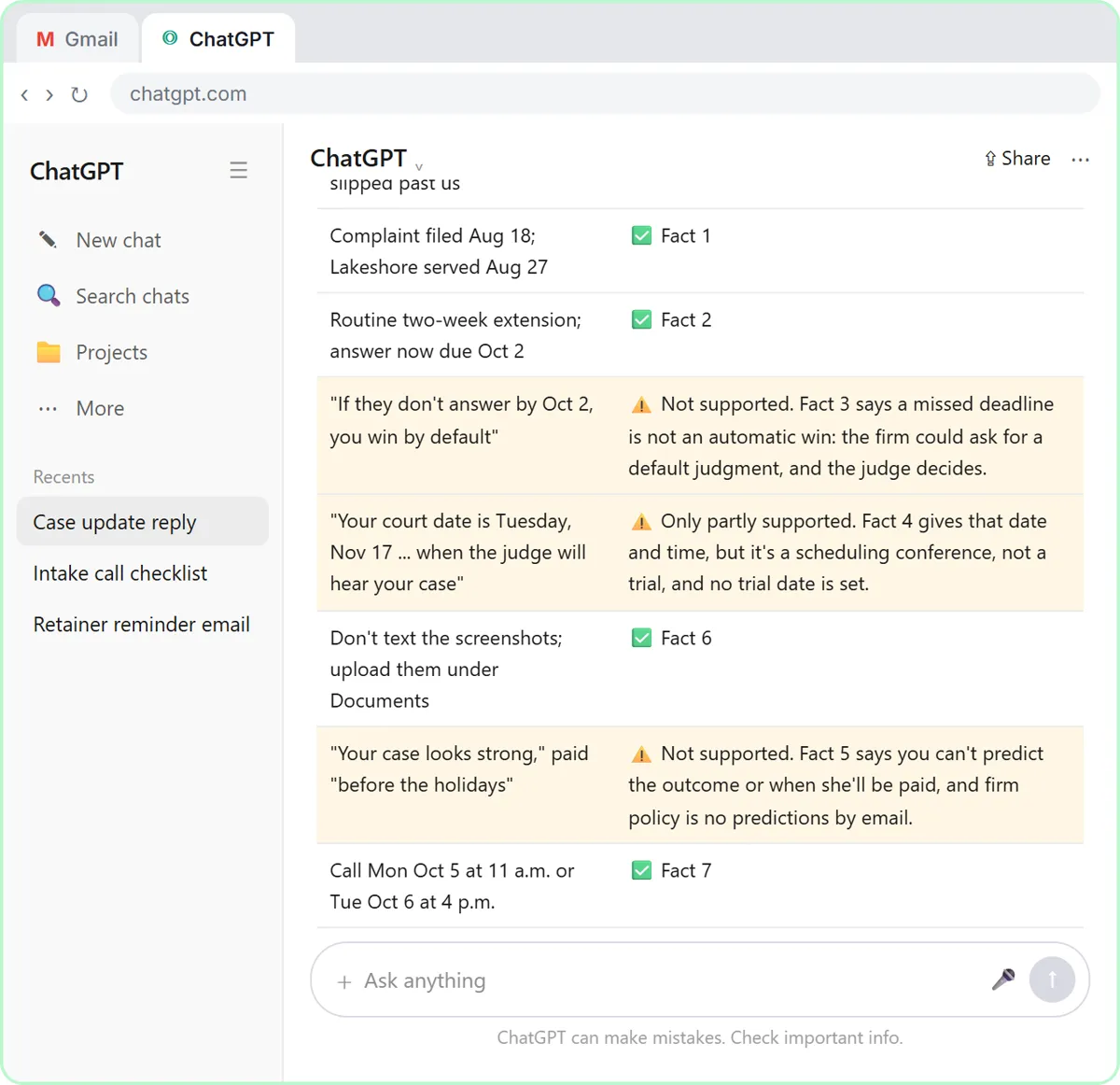The height and width of the screenshot is (1085, 1120).
Task: Open the 'Retainer reminder email' chat
Action: click(x=143, y=625)
